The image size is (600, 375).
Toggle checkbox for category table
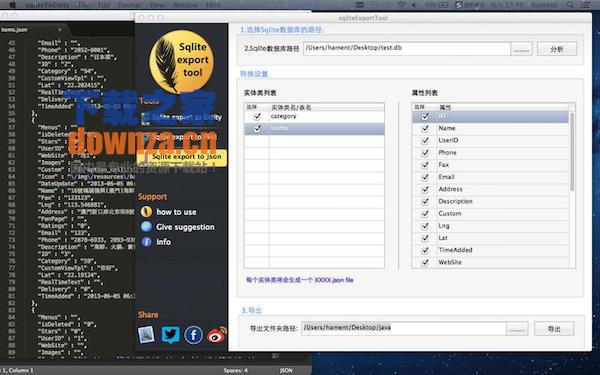click(257, 116)
